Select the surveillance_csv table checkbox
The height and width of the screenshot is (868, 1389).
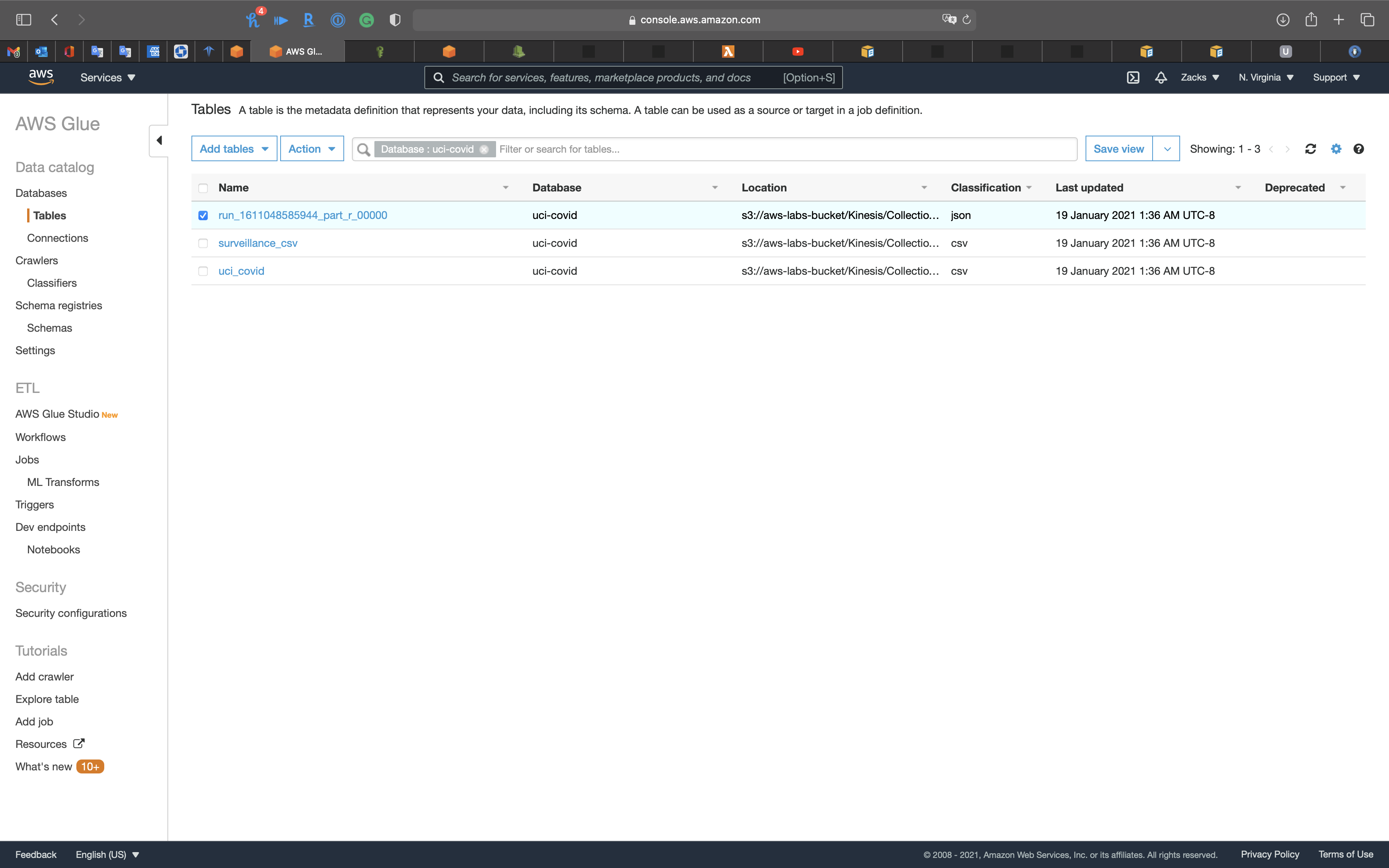203,243
